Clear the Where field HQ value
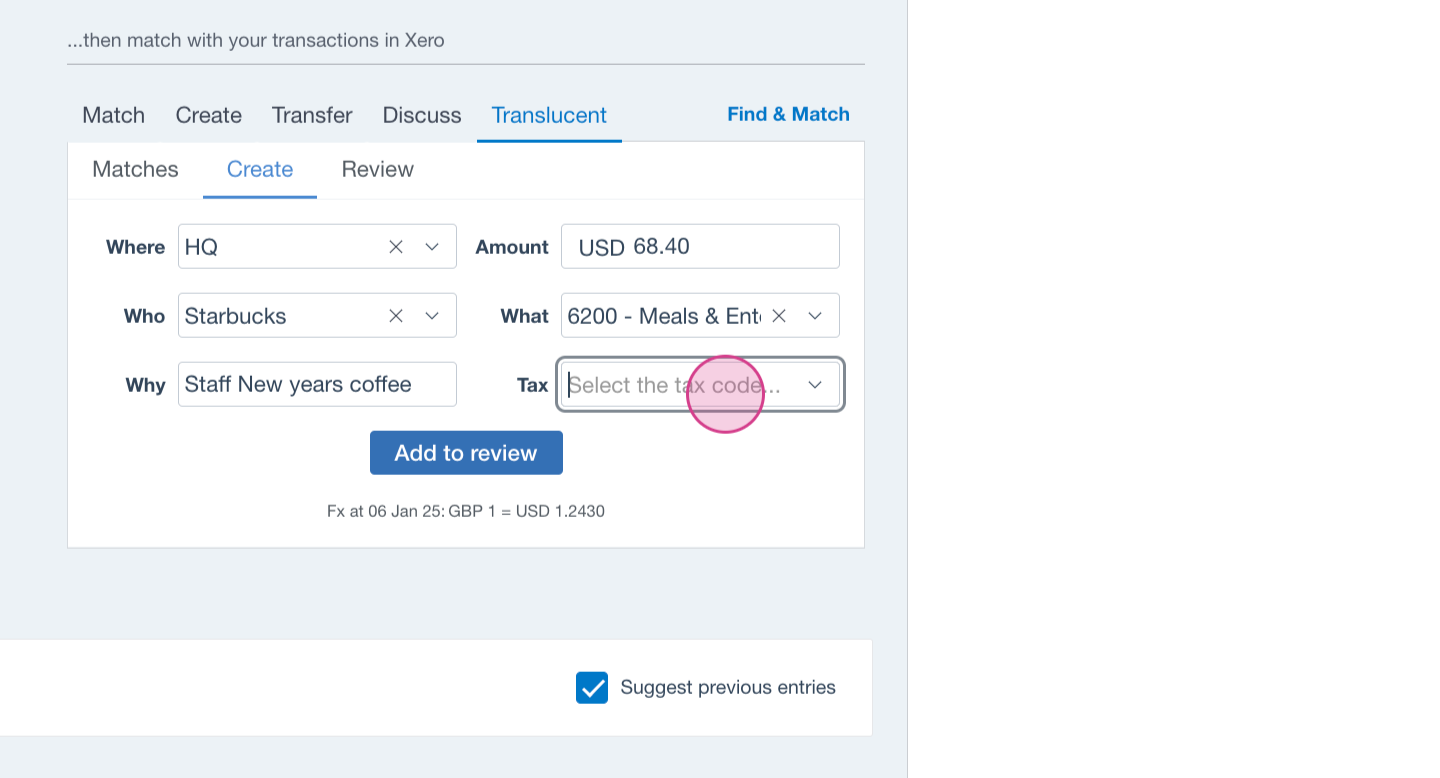This screenshot has width=1440, height=778. 396,247
